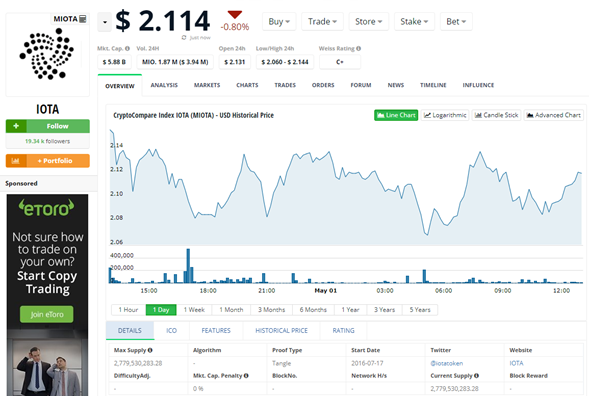Set chart range to 1 Hour
Viewport: 589px width, 396px height.
pos(128,310)
